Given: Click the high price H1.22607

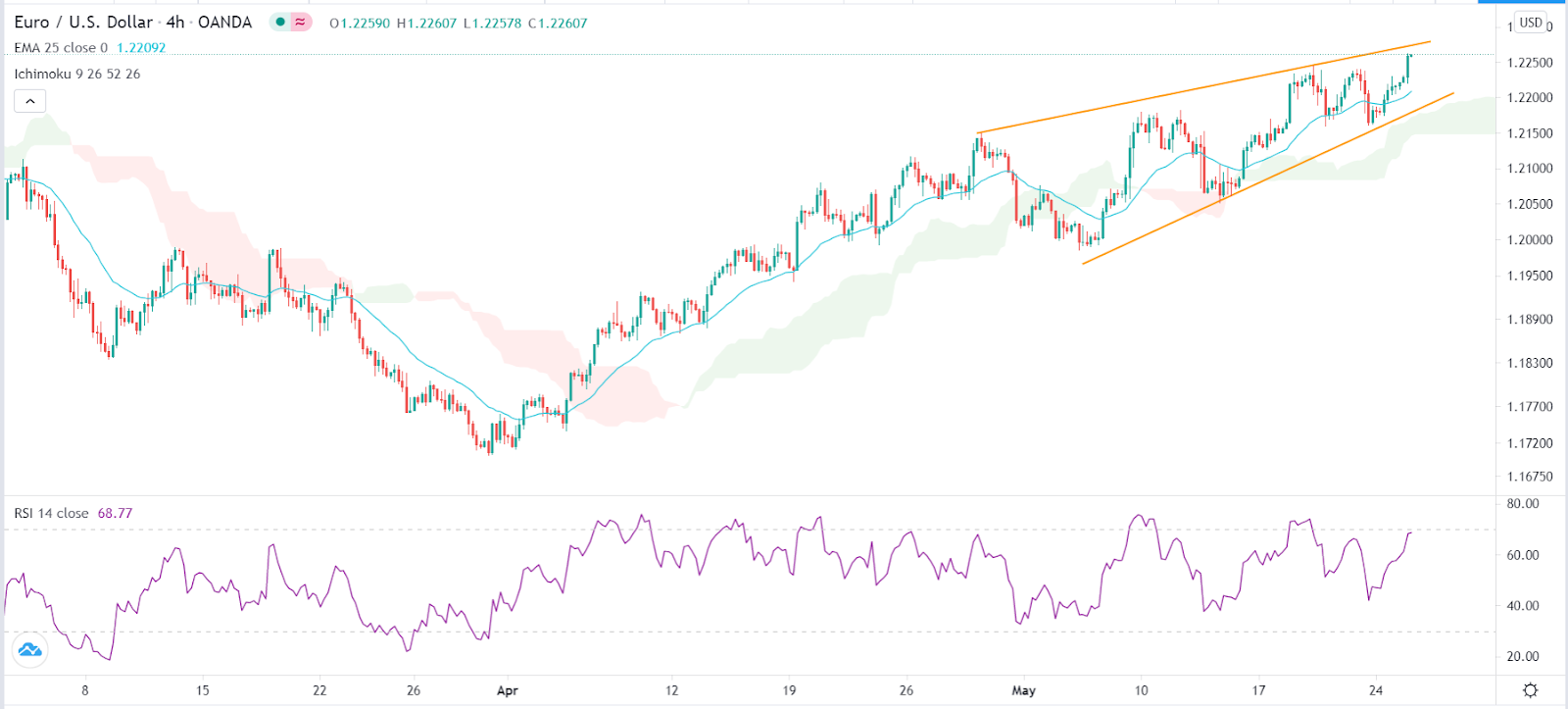Looking at the screenshot, I should point(426,23).
